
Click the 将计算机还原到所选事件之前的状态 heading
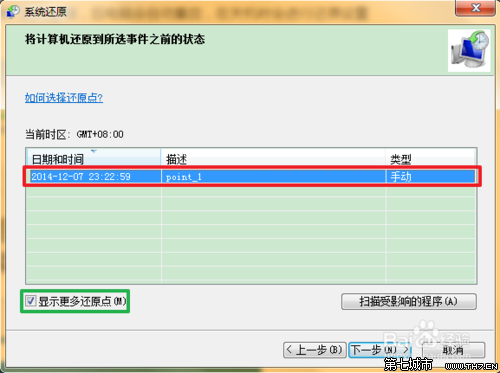(115, 39)
